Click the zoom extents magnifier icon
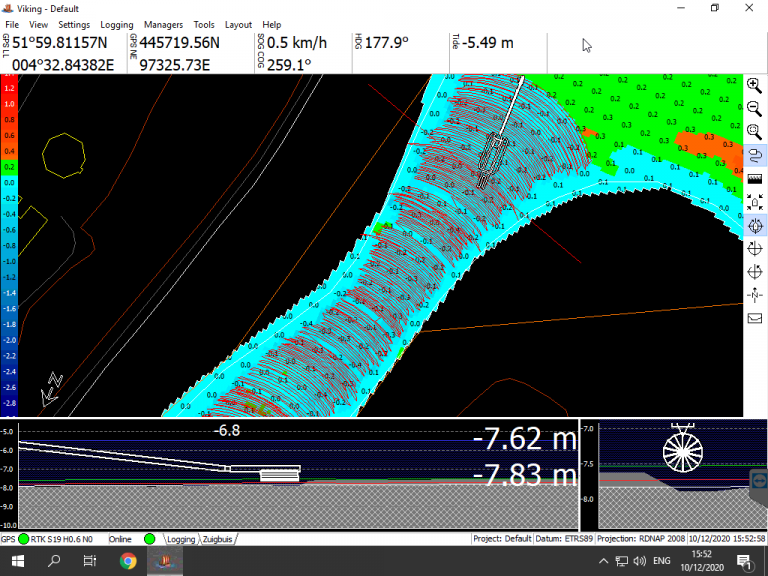This screenshot has height=576, width=768. (x=754, y=132)
